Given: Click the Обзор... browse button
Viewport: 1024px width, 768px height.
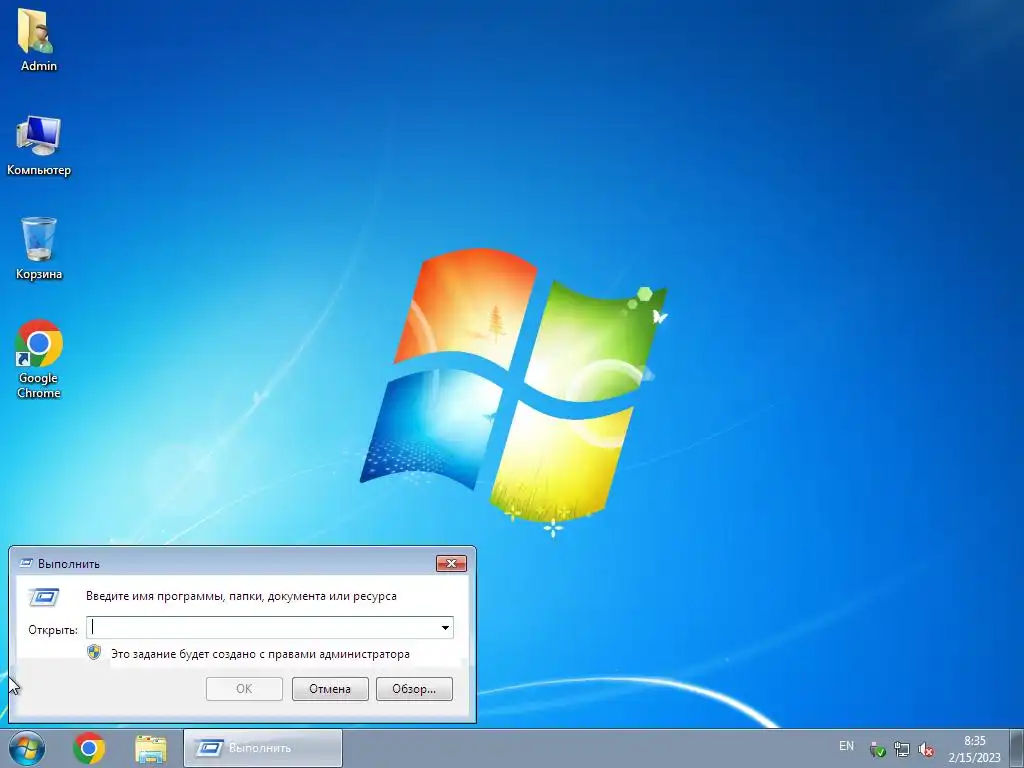Looking at the screenshot, I should click(414, 689).
